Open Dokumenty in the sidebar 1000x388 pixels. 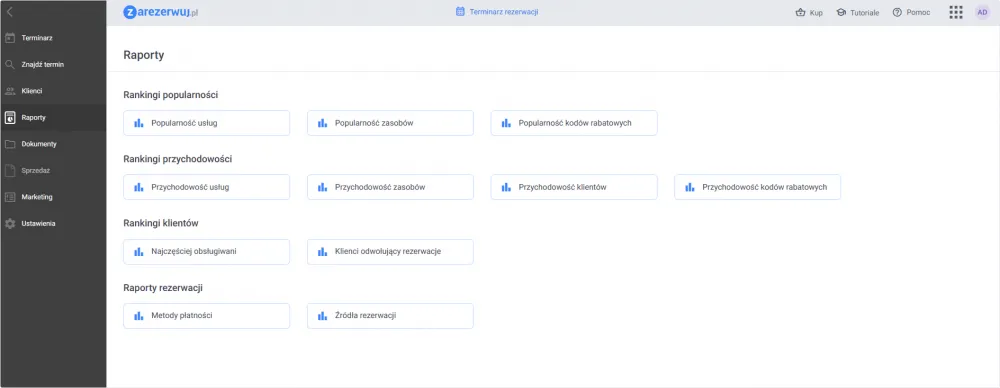(53, 144)
